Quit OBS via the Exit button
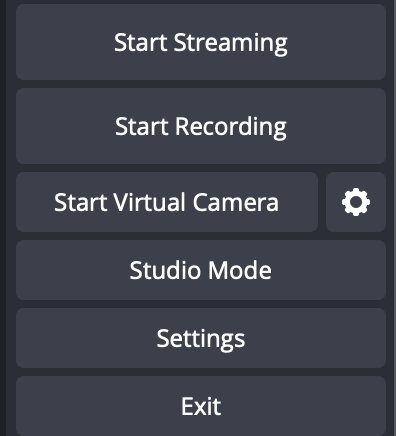396x436 pixels. point(201,406)
